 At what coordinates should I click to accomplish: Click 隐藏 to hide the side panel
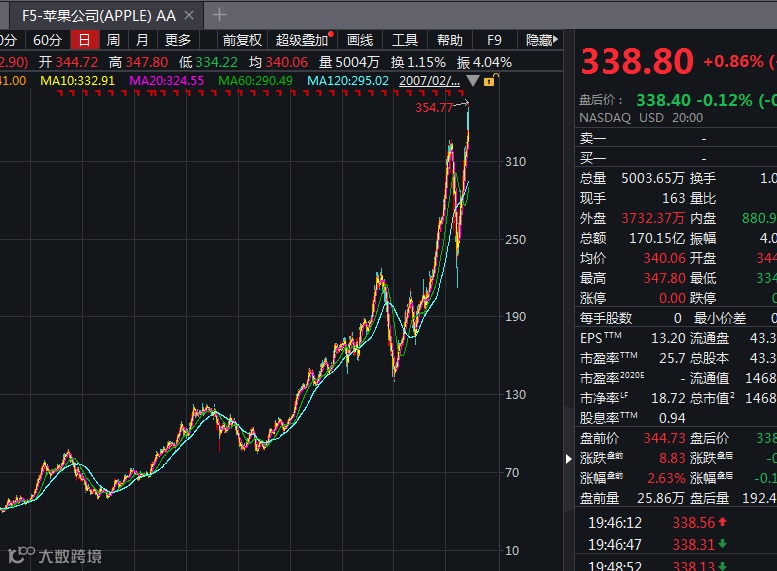[542, 40]
